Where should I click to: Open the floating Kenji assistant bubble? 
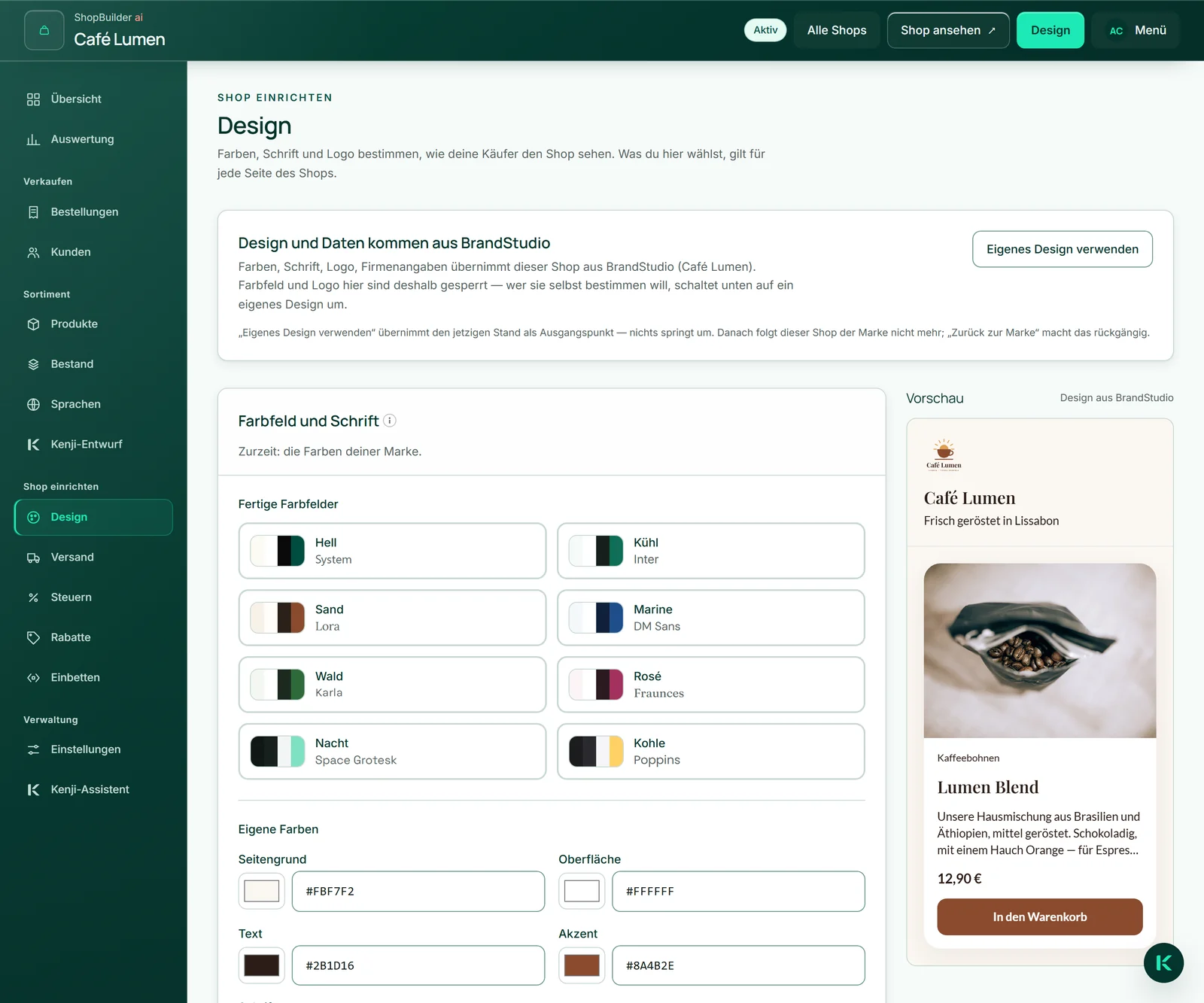(1163, 962)
